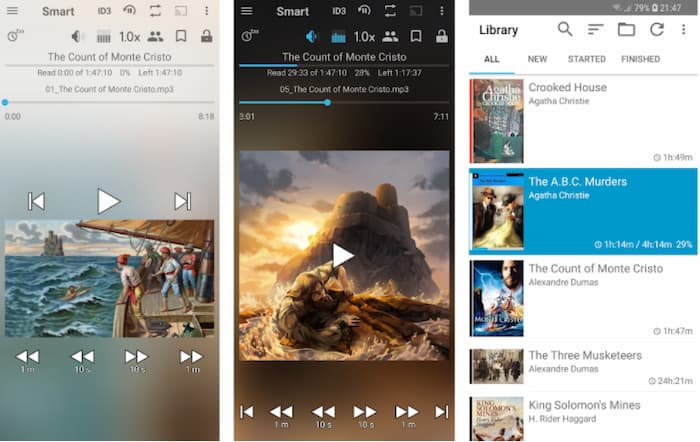The height and width of the screenshot is (442, 700).
Task: Open Library sort options
Action: coord(596,29)
